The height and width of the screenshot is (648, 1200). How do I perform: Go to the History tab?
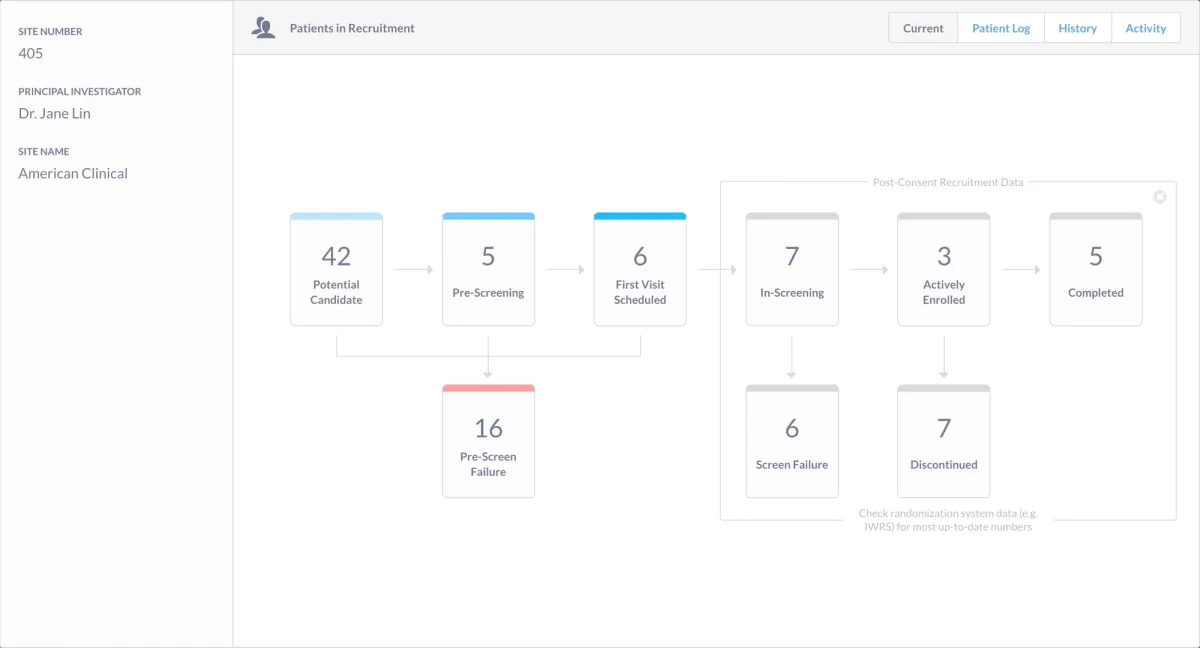point(1077,28)
